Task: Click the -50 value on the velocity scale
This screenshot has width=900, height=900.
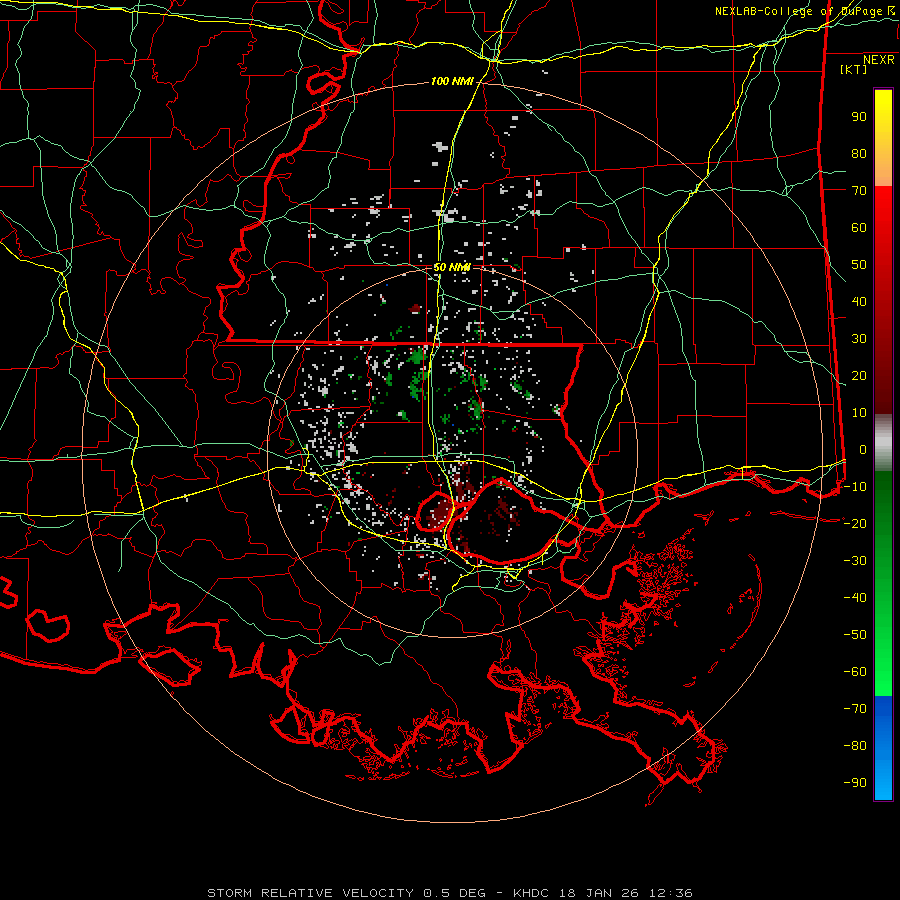Action: point(855,634)
